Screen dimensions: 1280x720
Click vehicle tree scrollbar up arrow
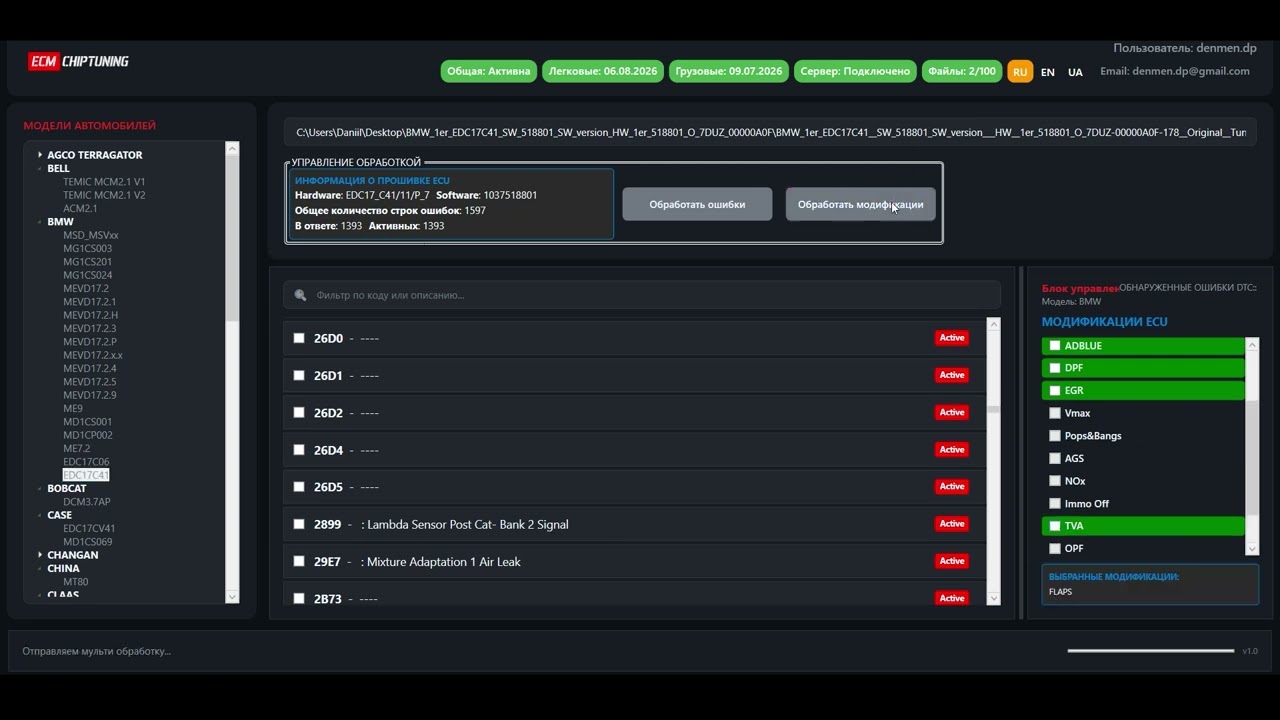(232, 148)
